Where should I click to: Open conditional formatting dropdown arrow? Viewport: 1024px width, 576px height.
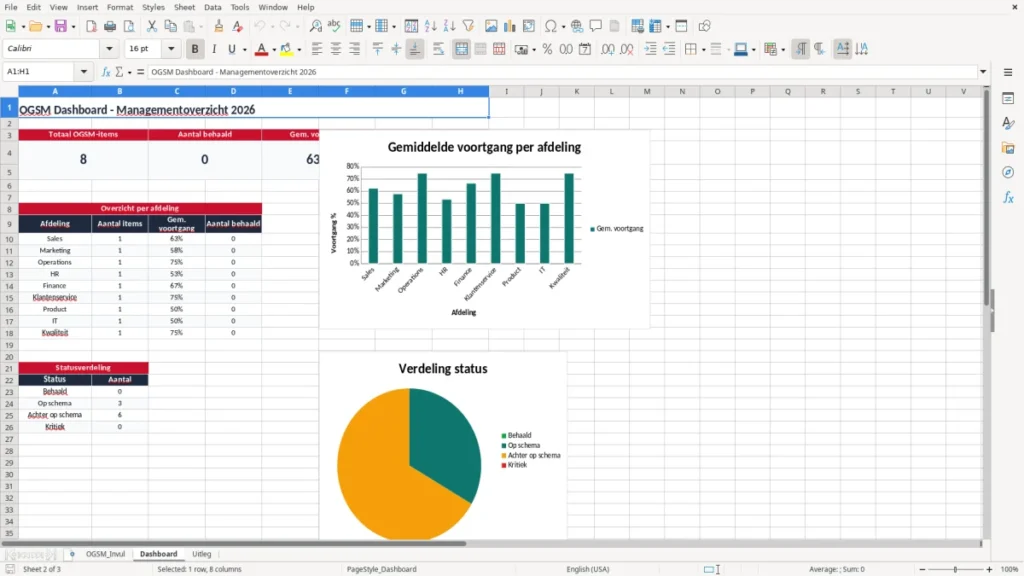tap(783, 50)
